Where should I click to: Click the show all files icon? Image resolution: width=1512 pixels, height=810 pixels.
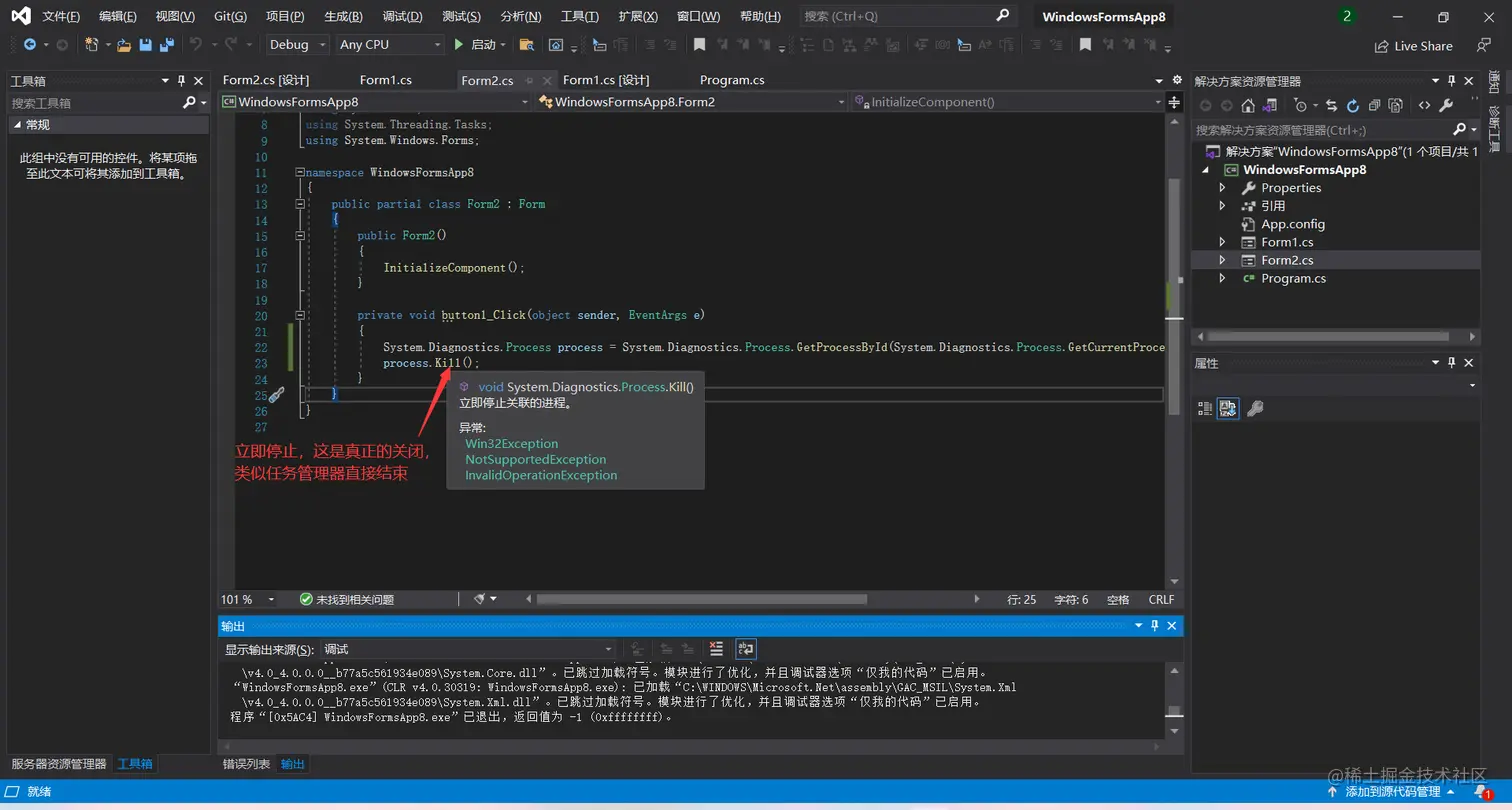click(x=1396, y=105)
